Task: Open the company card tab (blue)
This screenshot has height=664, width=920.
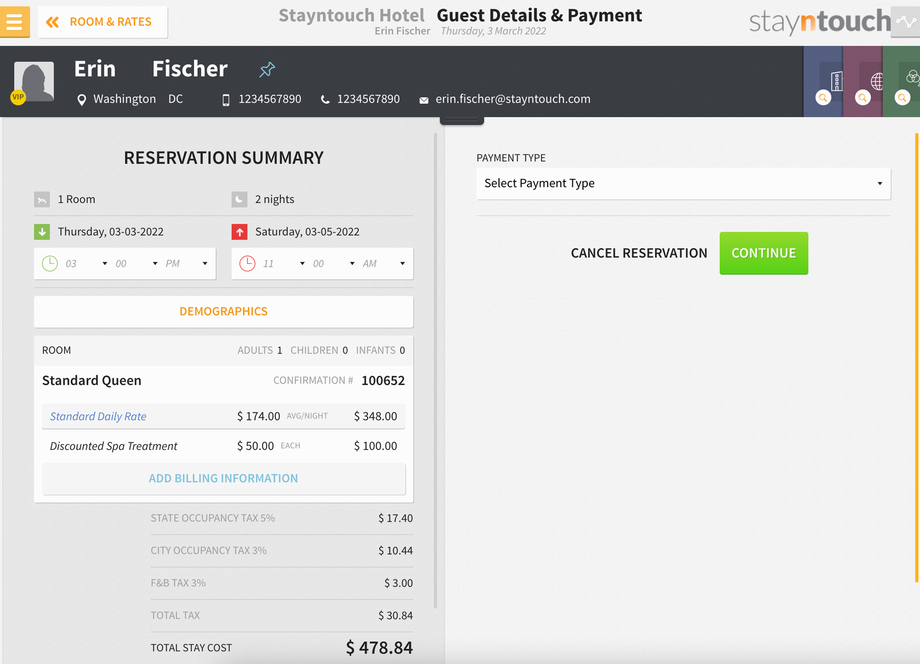Action: pyautogui.click(x=823, y=82)
